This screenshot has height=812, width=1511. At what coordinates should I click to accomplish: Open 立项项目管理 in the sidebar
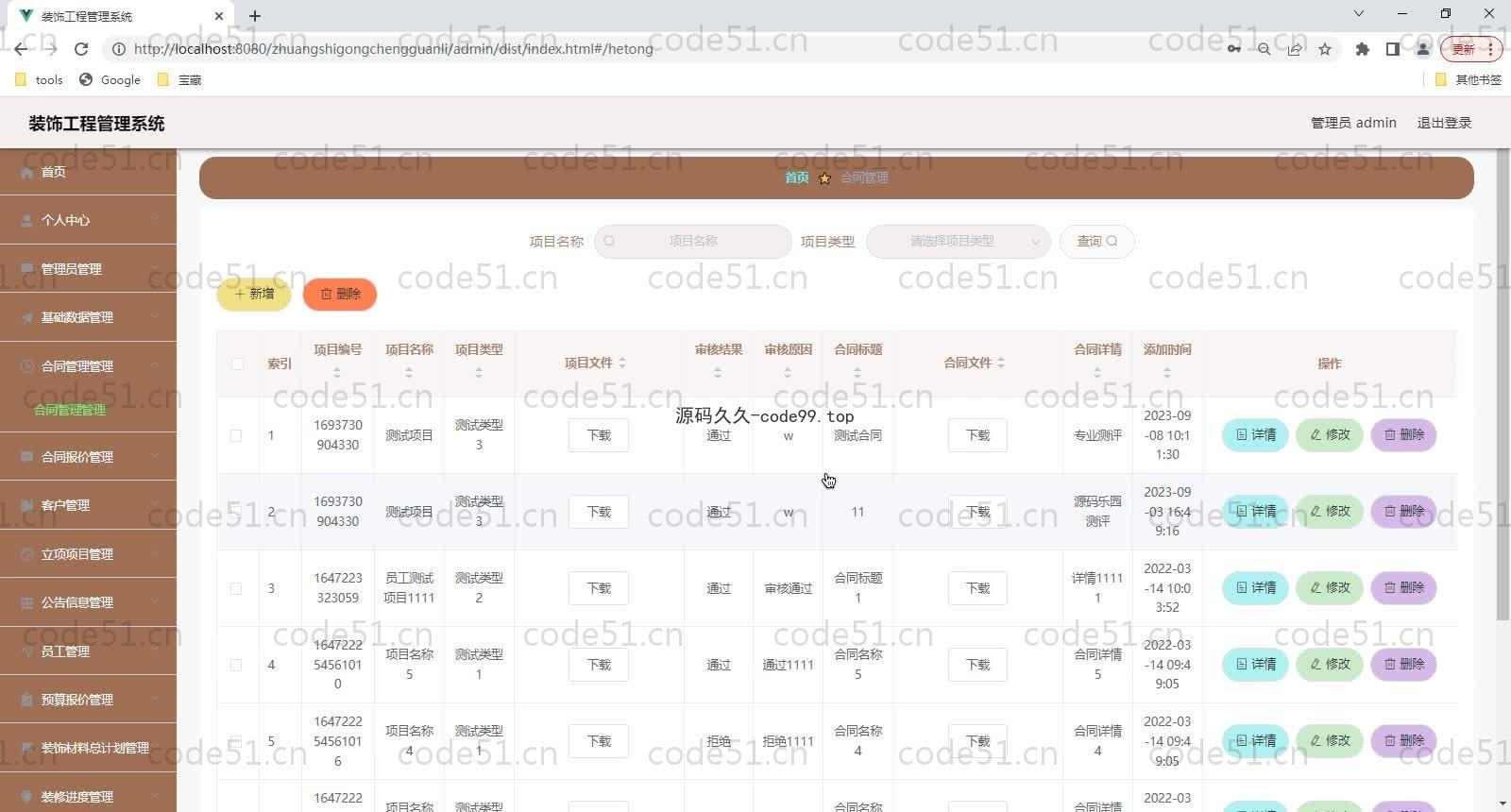tap(89, 554)
